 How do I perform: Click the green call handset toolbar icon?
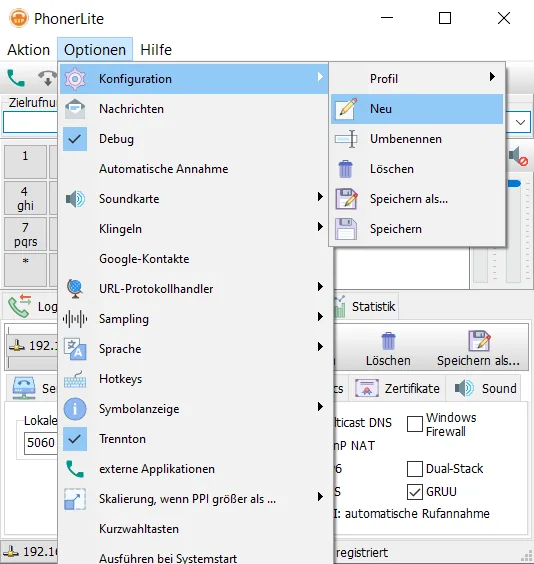pos(16,78)
